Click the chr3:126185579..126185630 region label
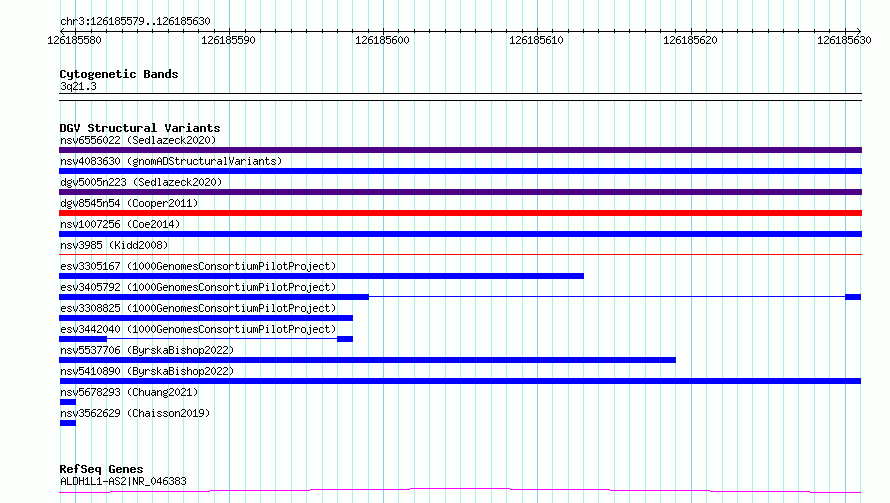 coord(135,21)
